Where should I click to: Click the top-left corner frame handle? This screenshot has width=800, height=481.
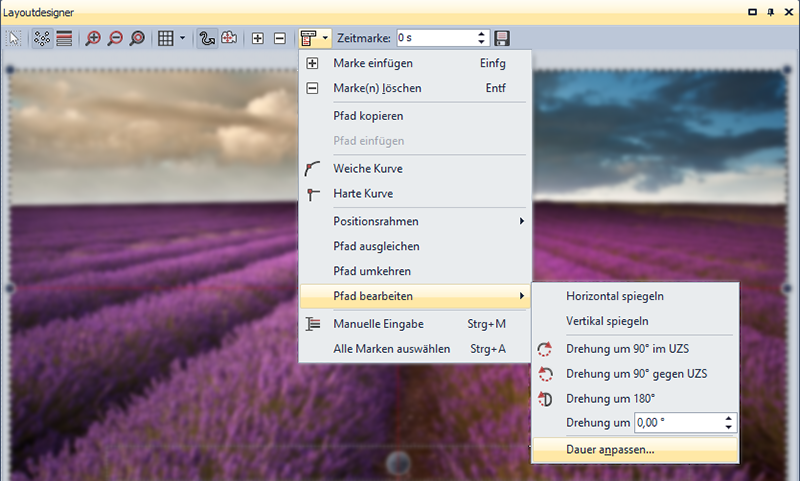click(x=10, y=70)
